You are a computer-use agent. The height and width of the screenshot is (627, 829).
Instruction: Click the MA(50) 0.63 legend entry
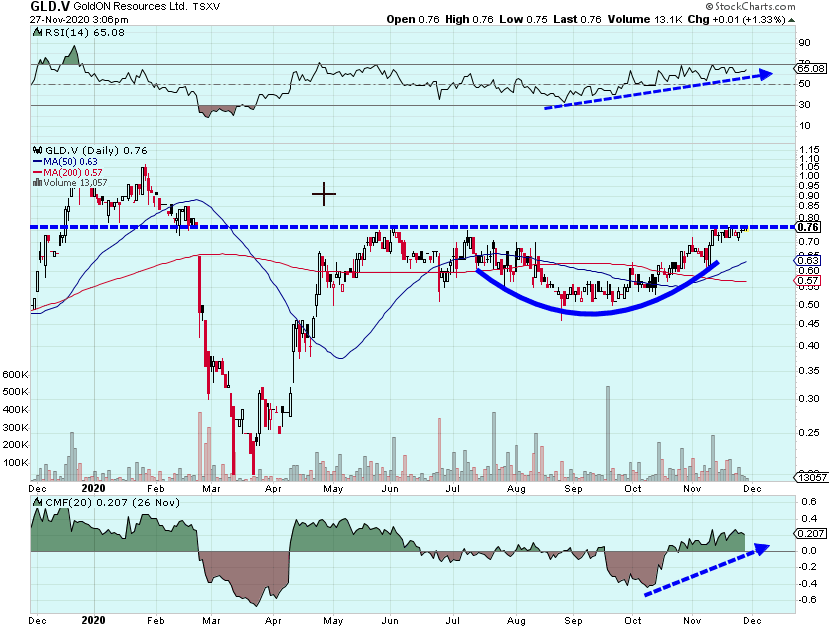66,162
